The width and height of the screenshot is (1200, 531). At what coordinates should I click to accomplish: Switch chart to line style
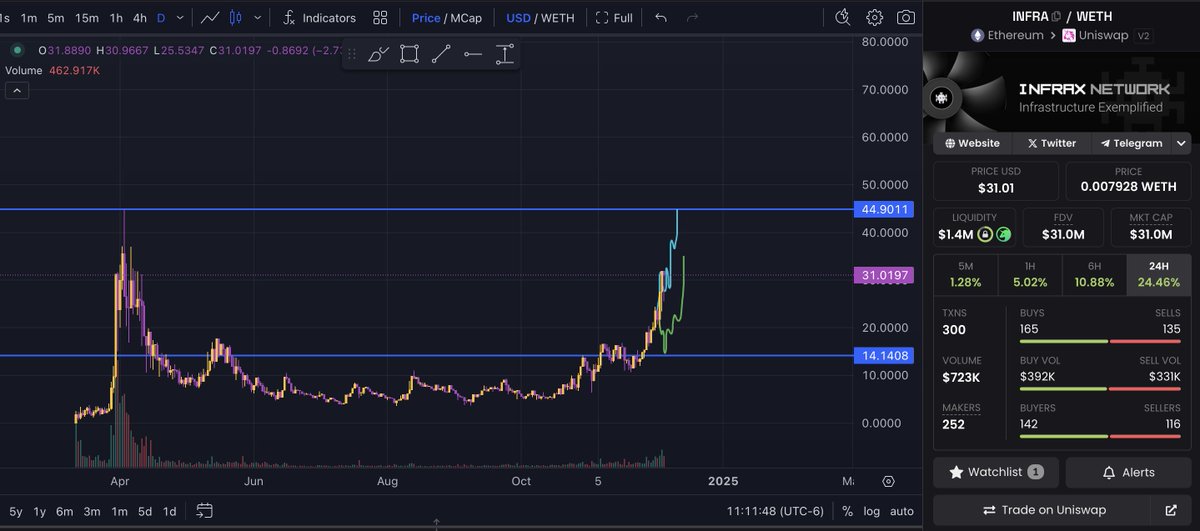click(x=210, y=18)
